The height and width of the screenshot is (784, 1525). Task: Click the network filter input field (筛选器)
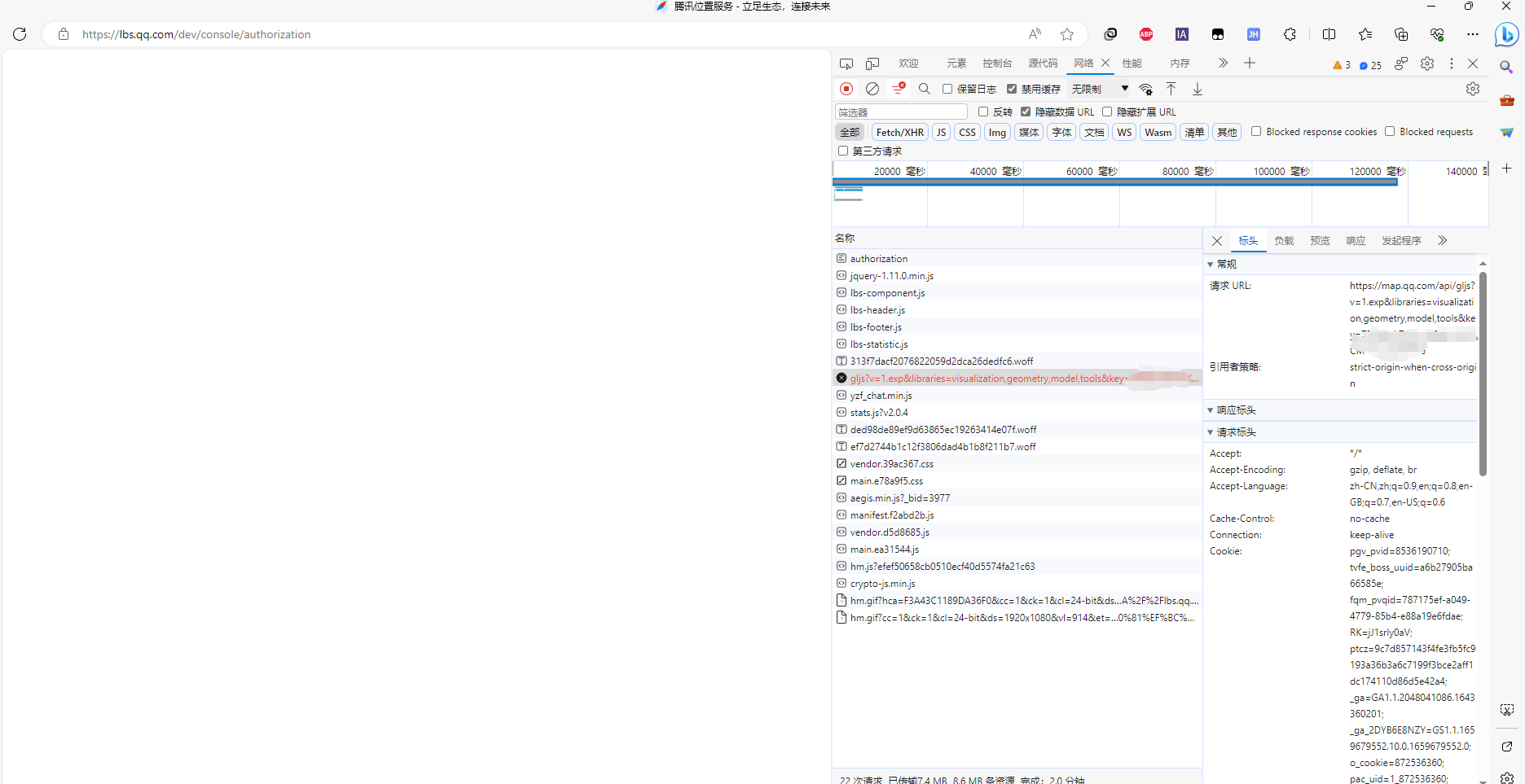(x=901, y=112)
